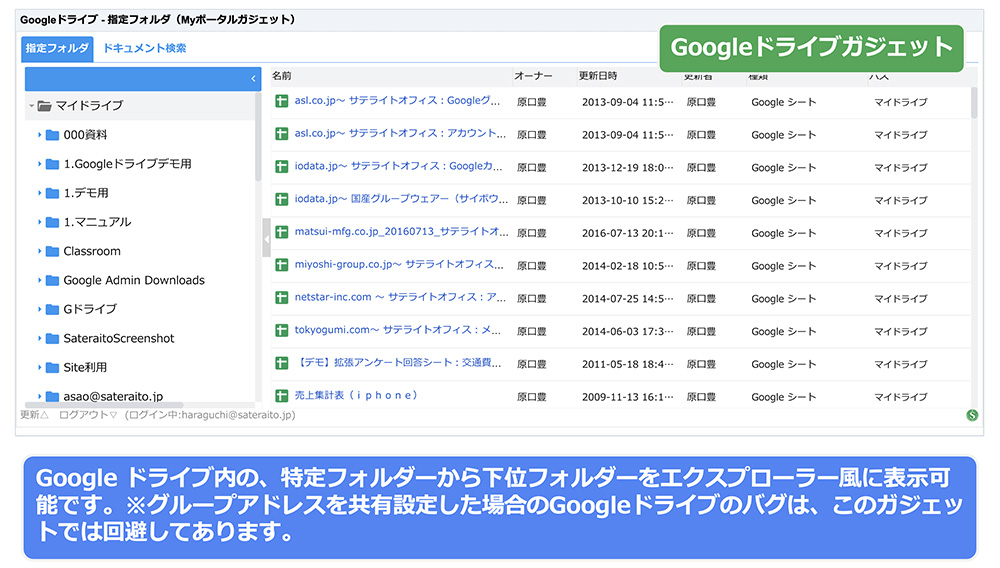
Task: Click sheet icon of tokyogumi.com row
Action: [x=281, y=330]
